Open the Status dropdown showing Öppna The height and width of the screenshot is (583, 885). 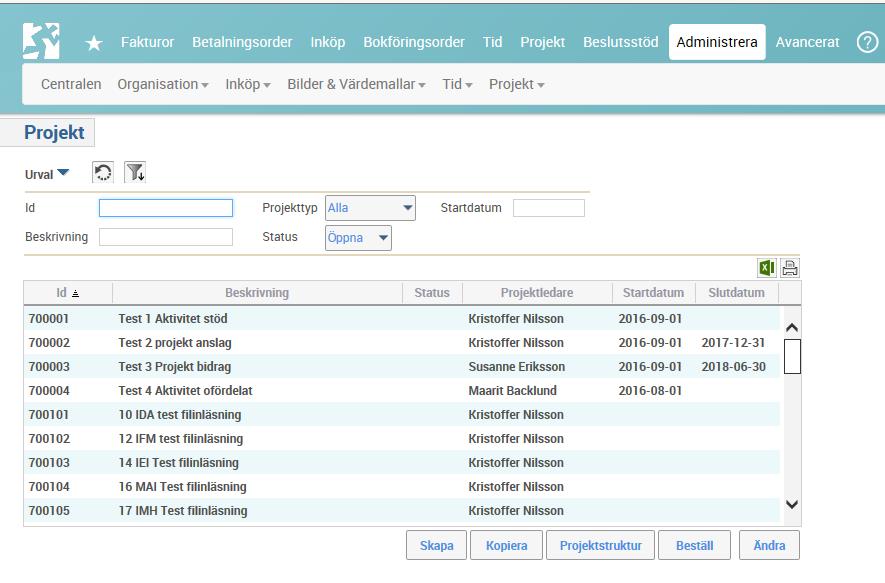(x=358, y=238)
